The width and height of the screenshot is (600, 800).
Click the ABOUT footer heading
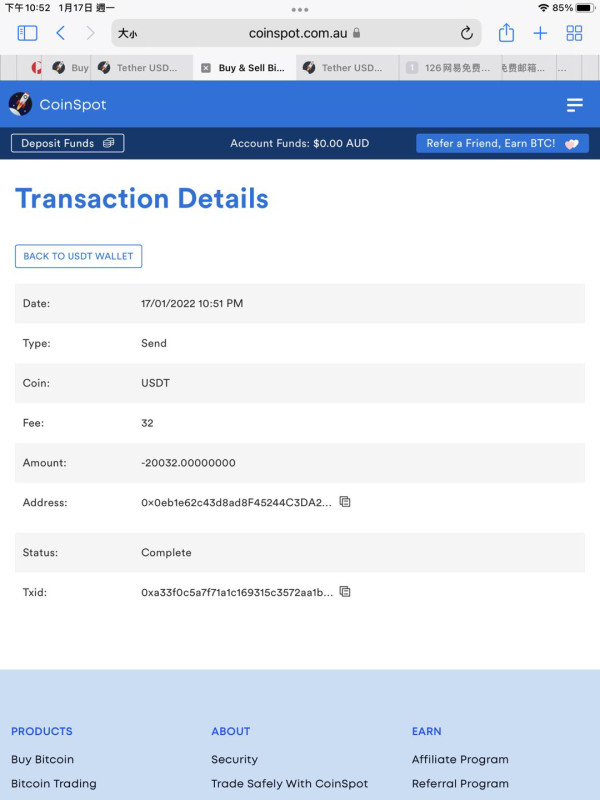(x=231, y=731)
